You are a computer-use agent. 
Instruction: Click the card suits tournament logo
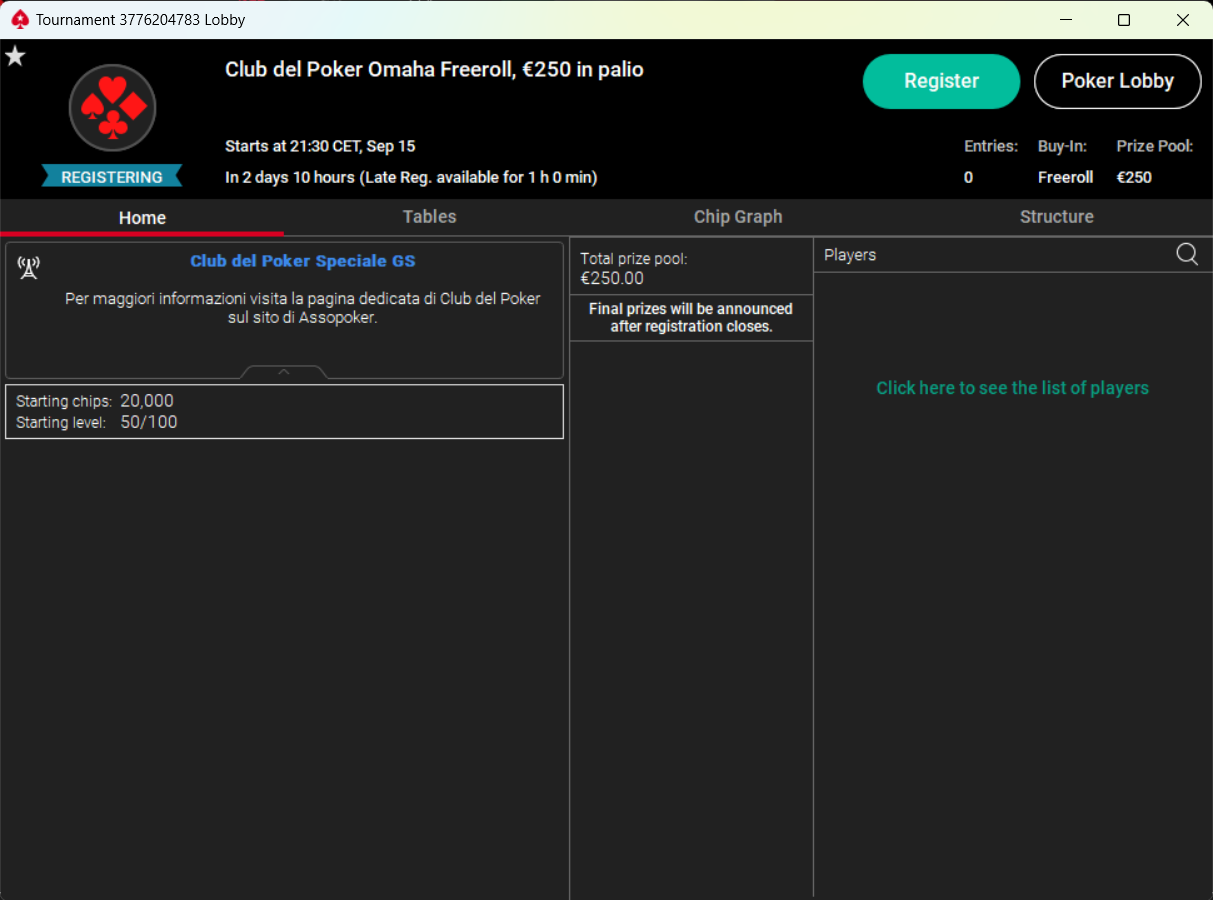[x=112, y=108]
